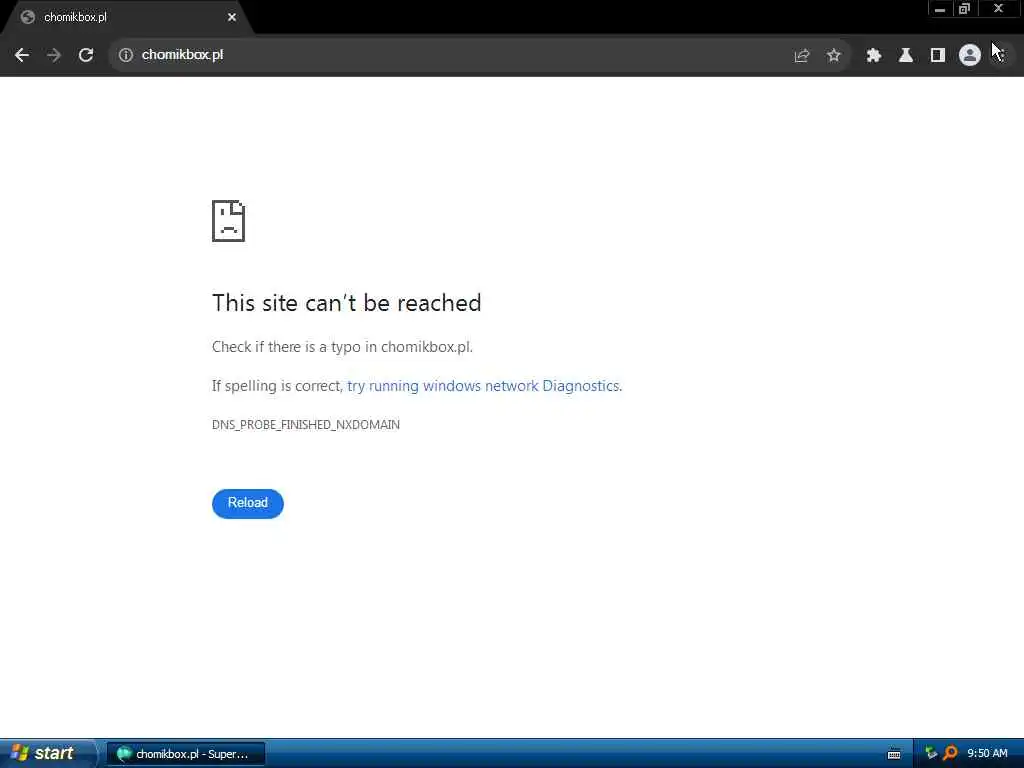Restore down the browser window

pos(965,9)
